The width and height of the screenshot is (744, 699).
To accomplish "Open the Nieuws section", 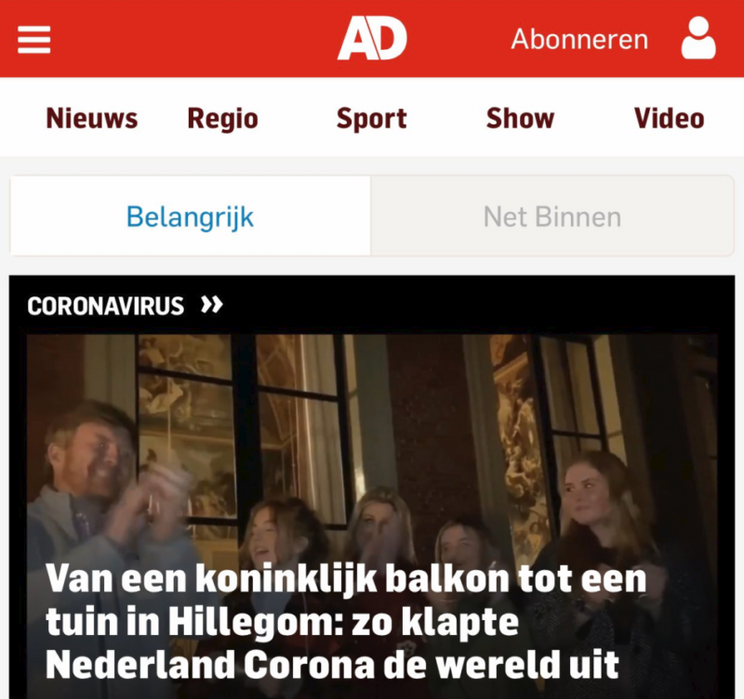I will [x=92, y=118].
